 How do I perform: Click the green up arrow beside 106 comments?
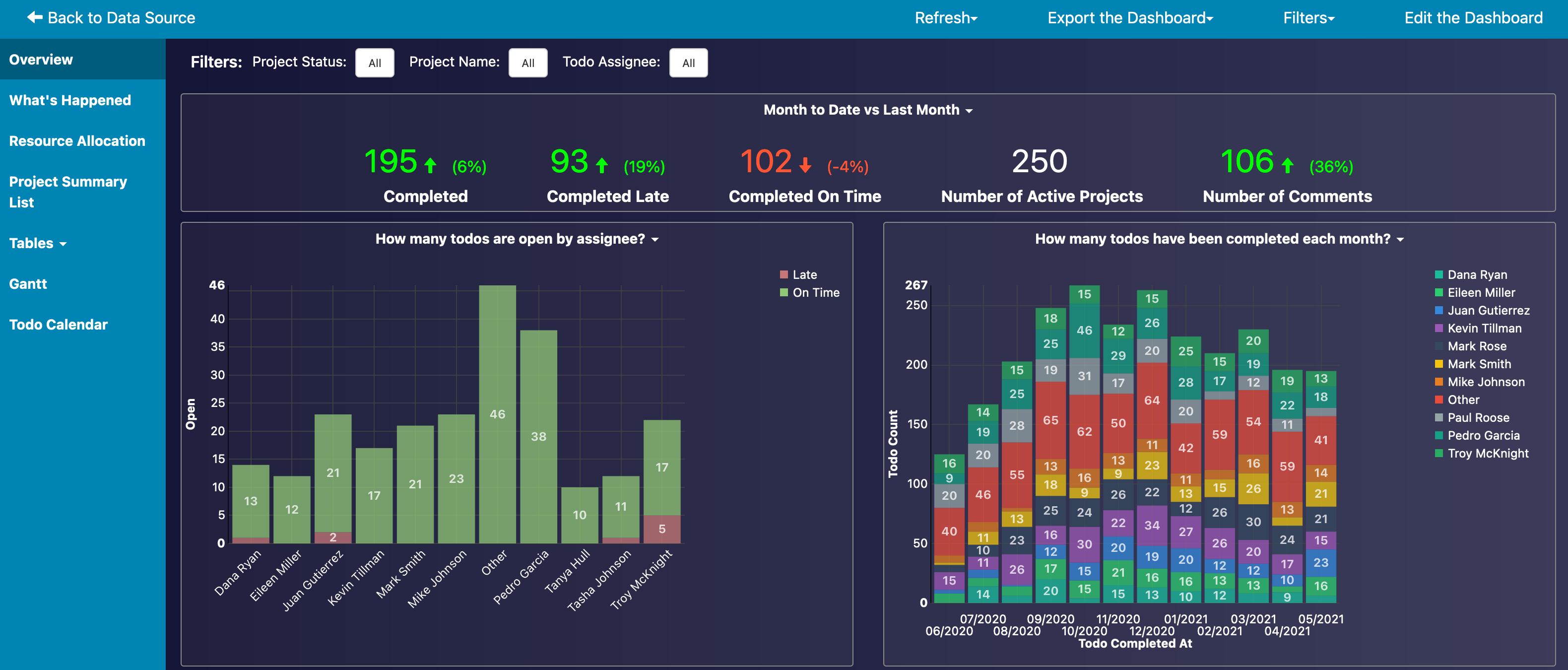coord(1287,165)
